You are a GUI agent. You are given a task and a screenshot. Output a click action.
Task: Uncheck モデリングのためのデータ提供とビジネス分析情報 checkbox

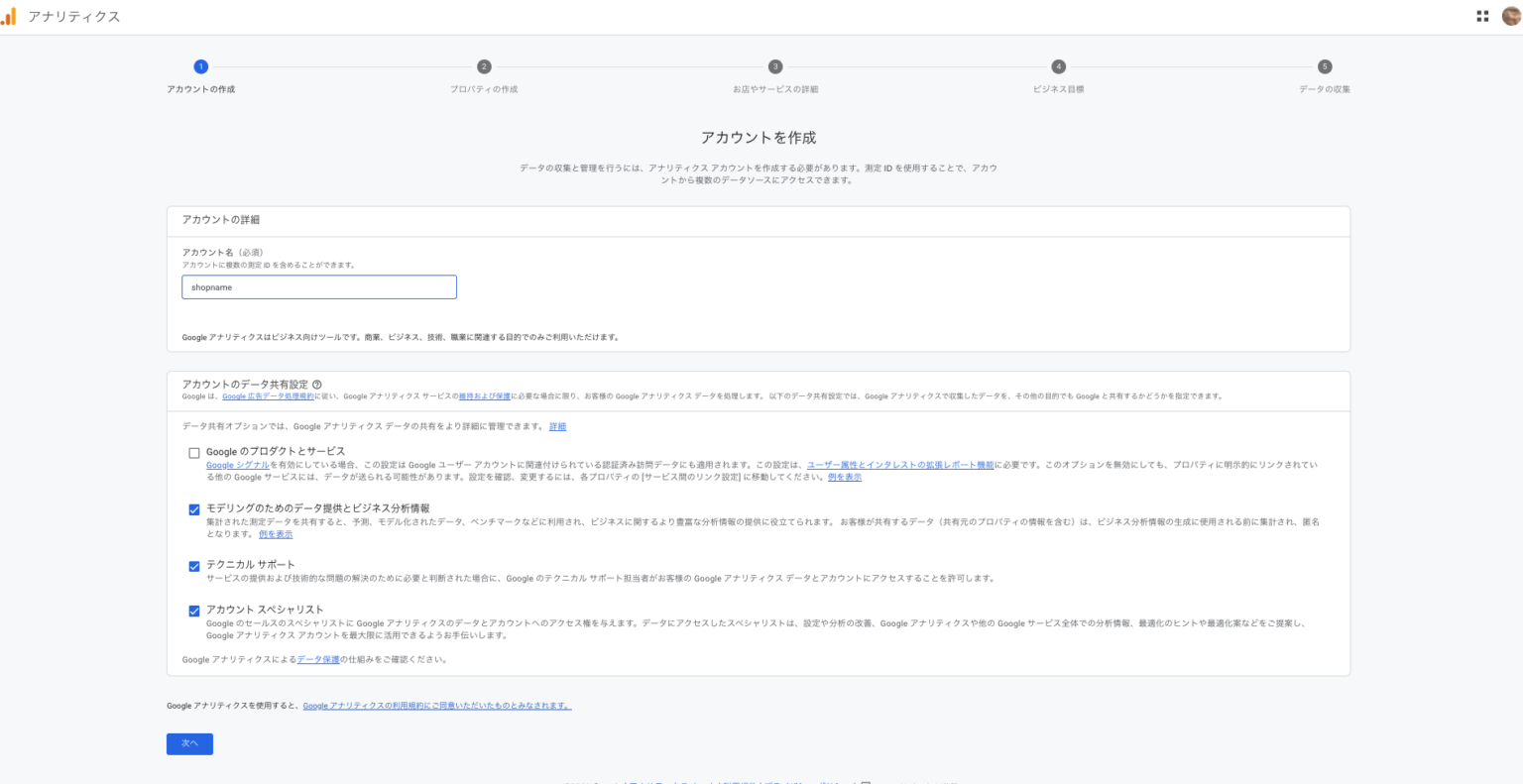coord(194,509)
